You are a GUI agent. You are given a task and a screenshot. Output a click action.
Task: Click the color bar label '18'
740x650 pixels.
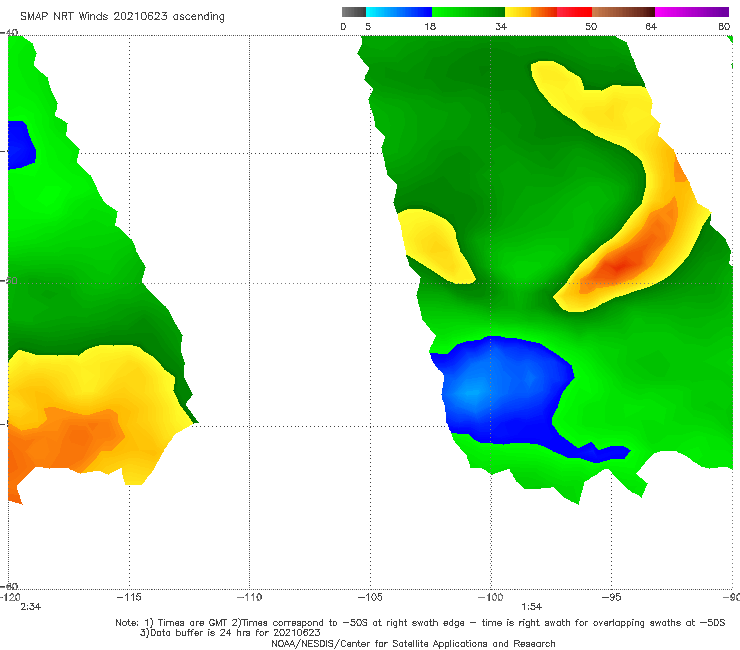coord(430,26)
